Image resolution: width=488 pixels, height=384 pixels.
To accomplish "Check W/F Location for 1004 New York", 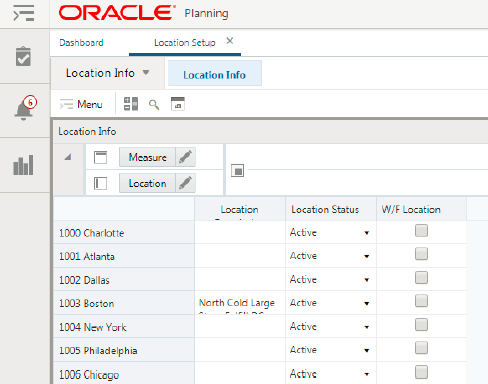I will (x=421, y=325).
